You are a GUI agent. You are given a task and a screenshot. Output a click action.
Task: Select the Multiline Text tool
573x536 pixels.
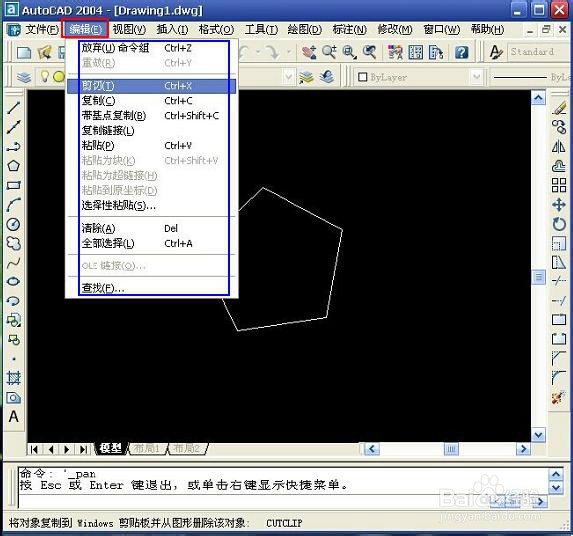(x=14, y=417)
